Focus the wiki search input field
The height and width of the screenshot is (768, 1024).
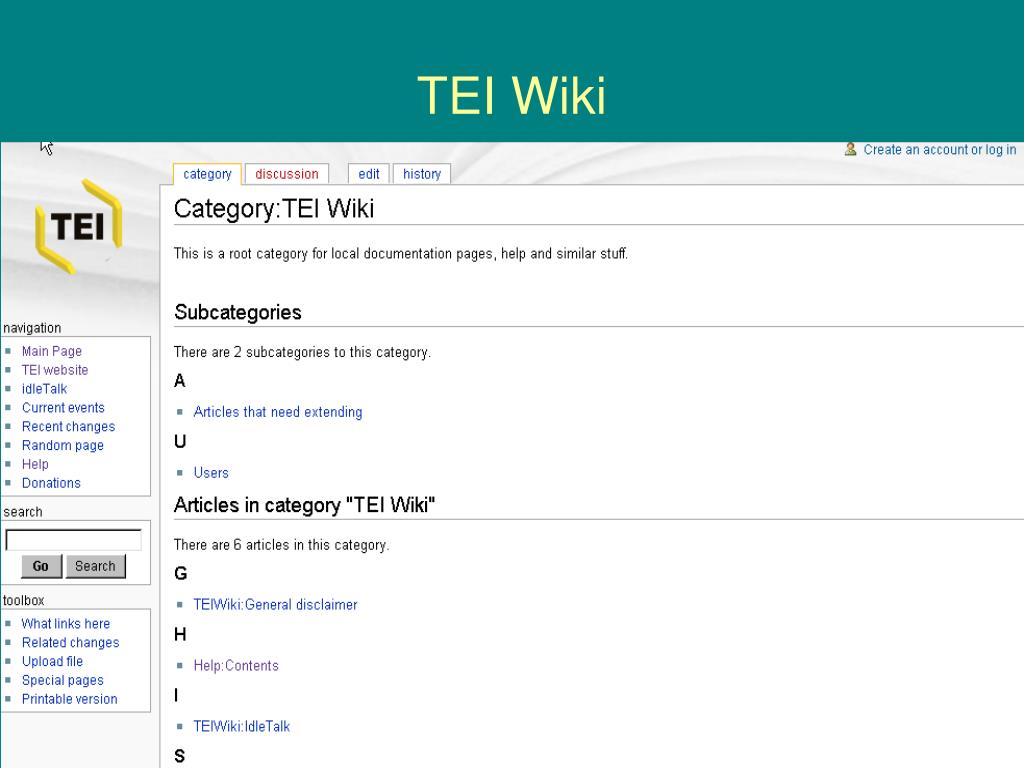pyautogui.click(x=73, y=539)
